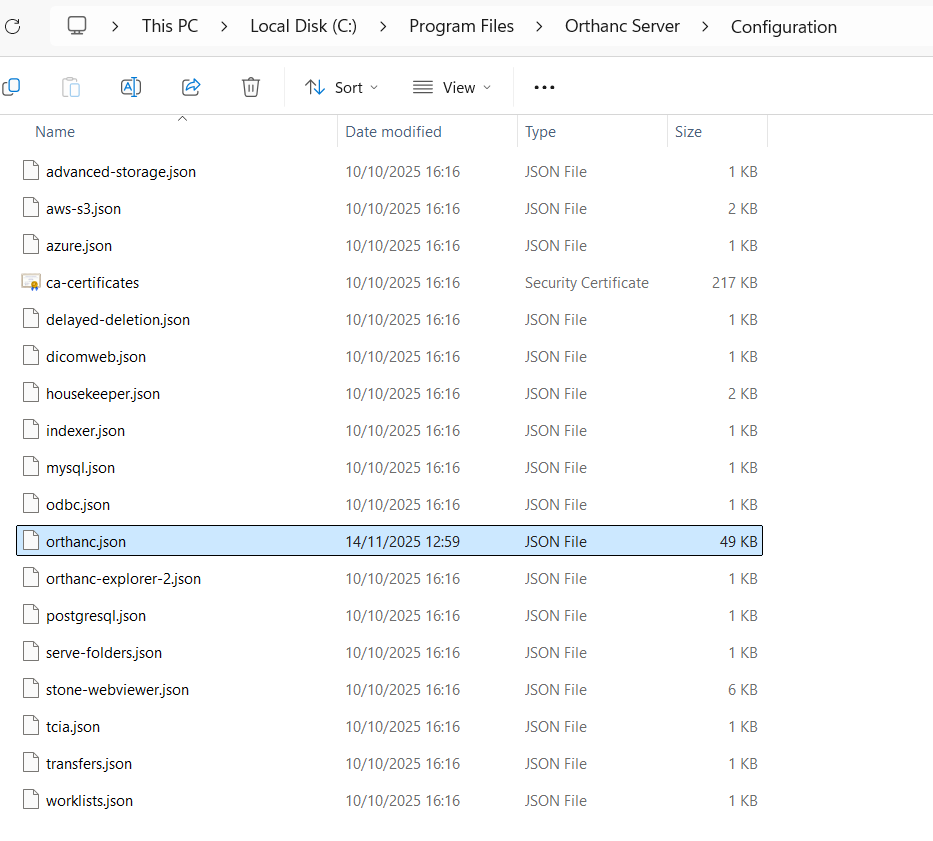The height and width of the screenshot is (841, 933).
Task: Expand the chevron before This PC
Action: point(115,27)
